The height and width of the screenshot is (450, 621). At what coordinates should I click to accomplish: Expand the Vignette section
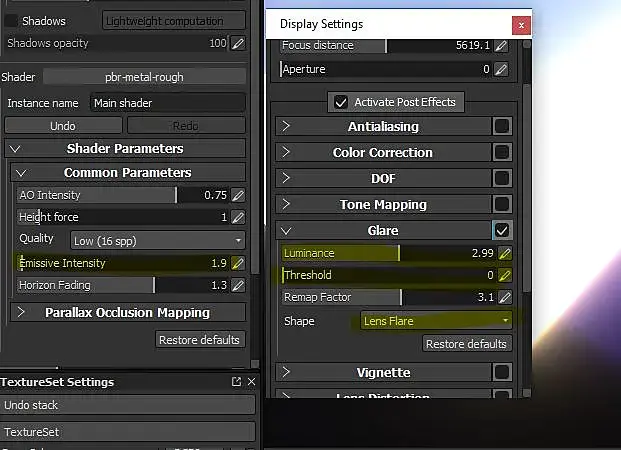pyautogui.click(x=286, y=372)
